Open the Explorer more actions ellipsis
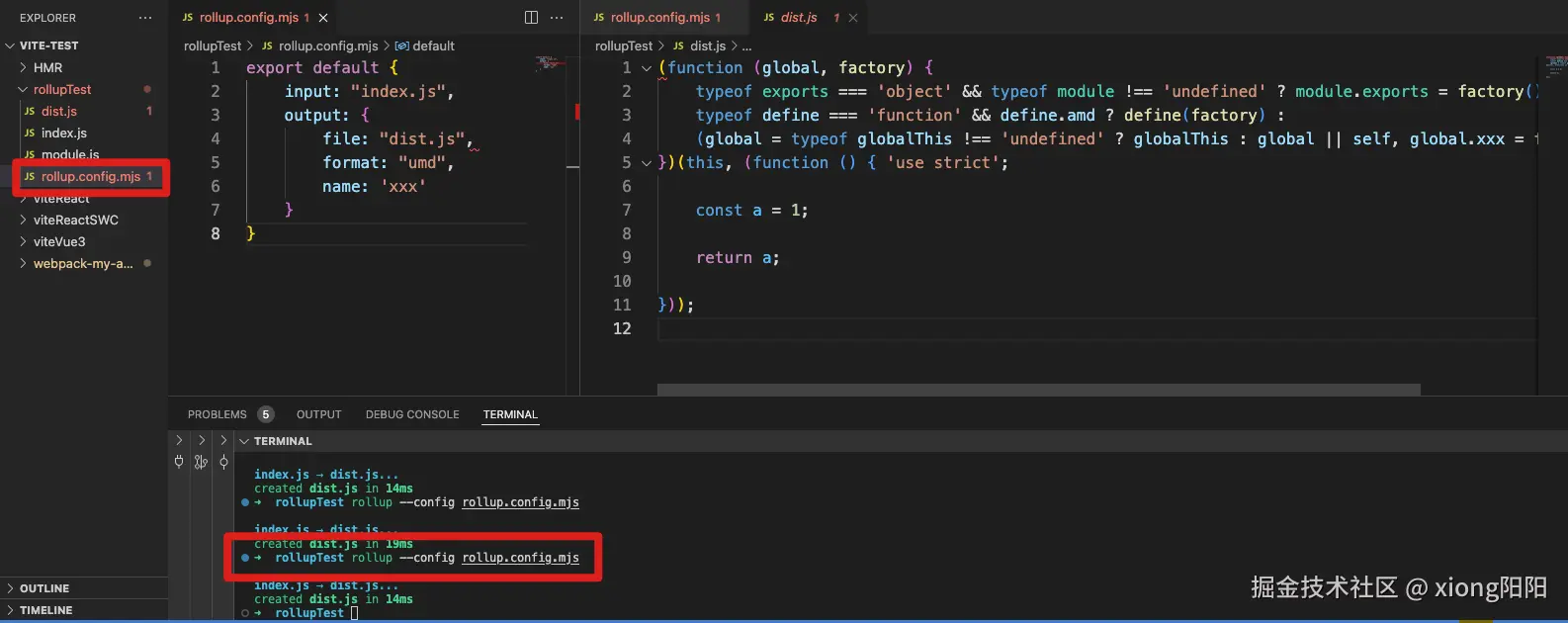This screenshot has width=1568, height=623. (145, 18)
